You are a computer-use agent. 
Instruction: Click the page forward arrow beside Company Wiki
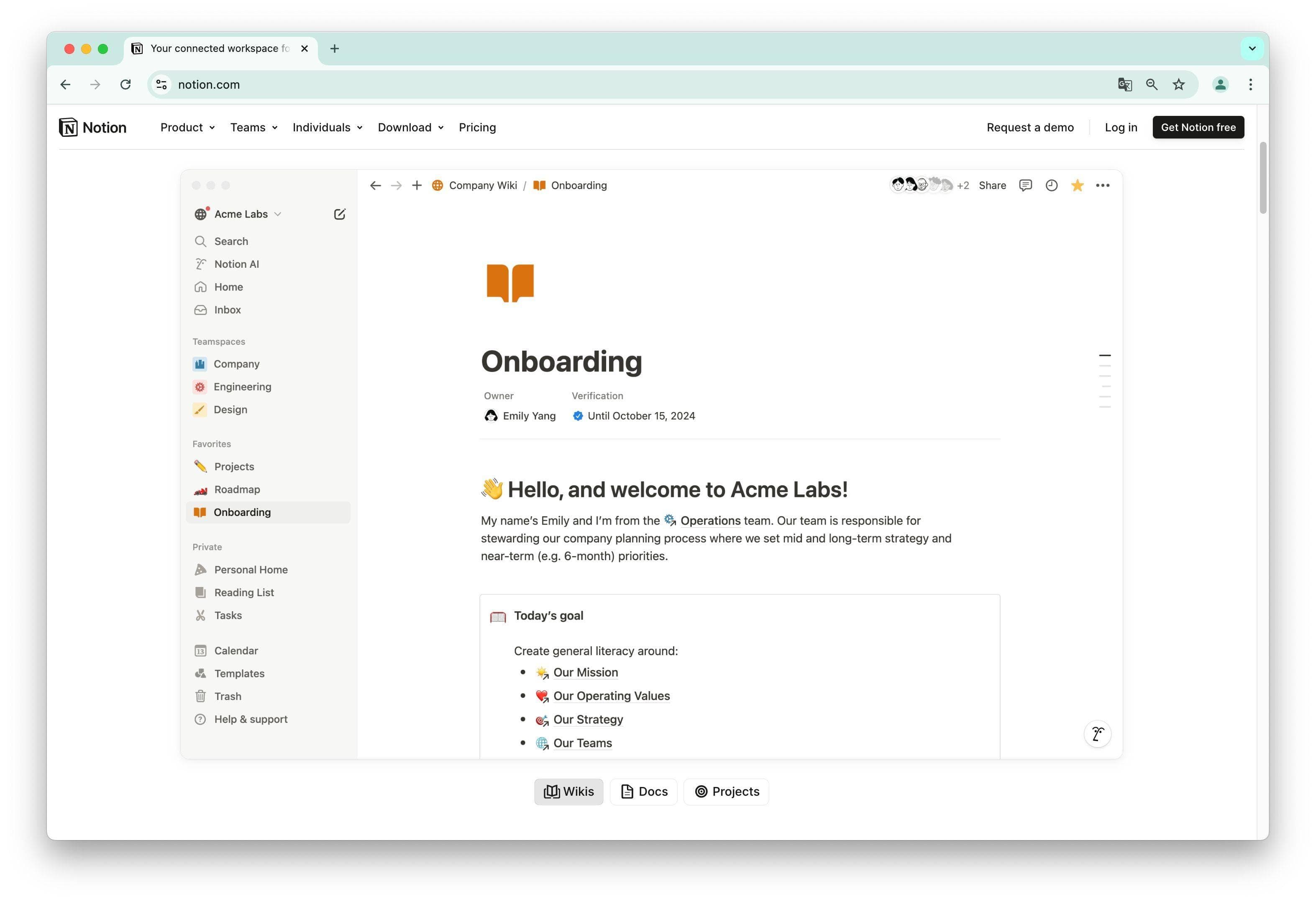tap(397, 185)
